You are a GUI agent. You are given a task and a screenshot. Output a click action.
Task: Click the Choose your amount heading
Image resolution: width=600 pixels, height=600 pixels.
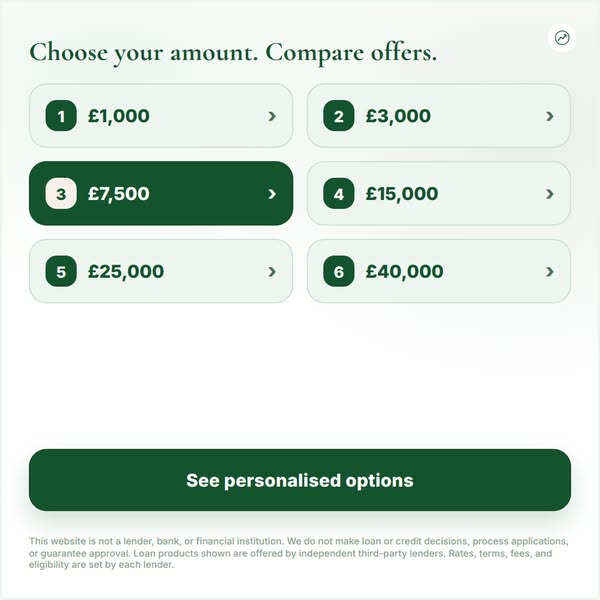point(233,53)
